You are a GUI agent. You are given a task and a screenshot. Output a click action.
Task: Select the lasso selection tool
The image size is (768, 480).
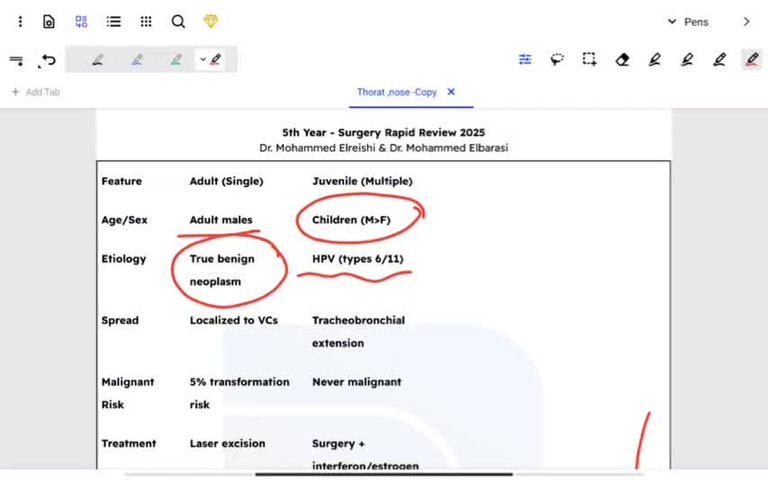pyautogui.click(x=557, y=60)
